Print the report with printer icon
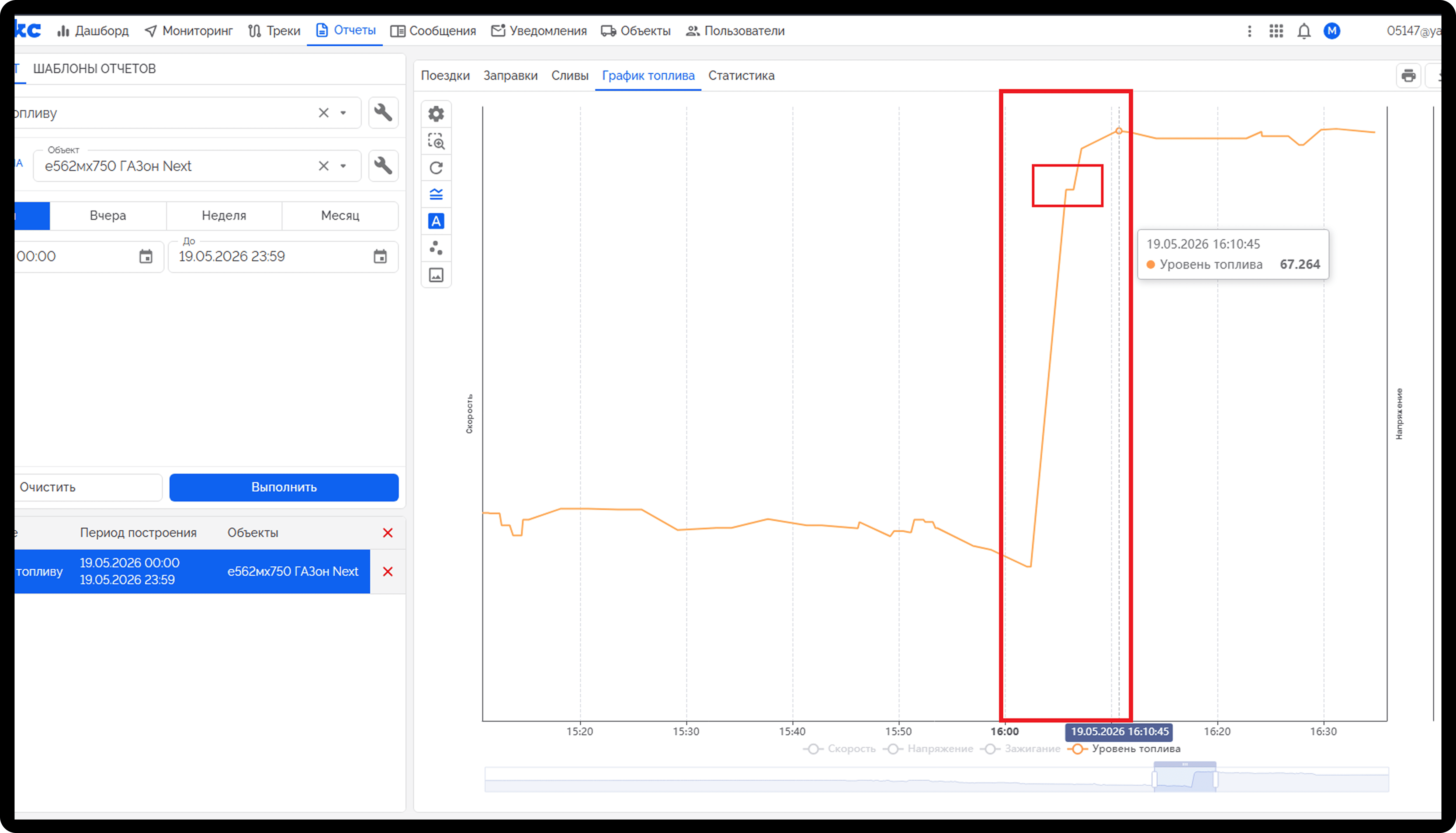Viewport: 1456px width, 833px height. click(1409, 75)
